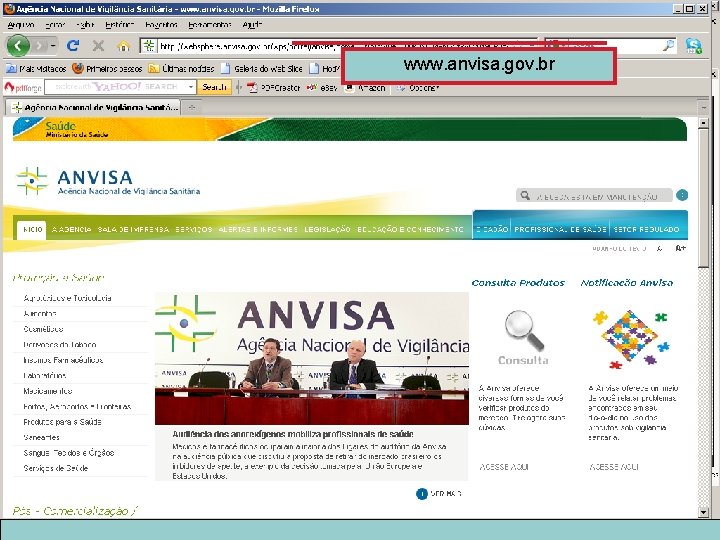Open the Ferramentas menu
The image size is (720, 540).
[210, 25]
